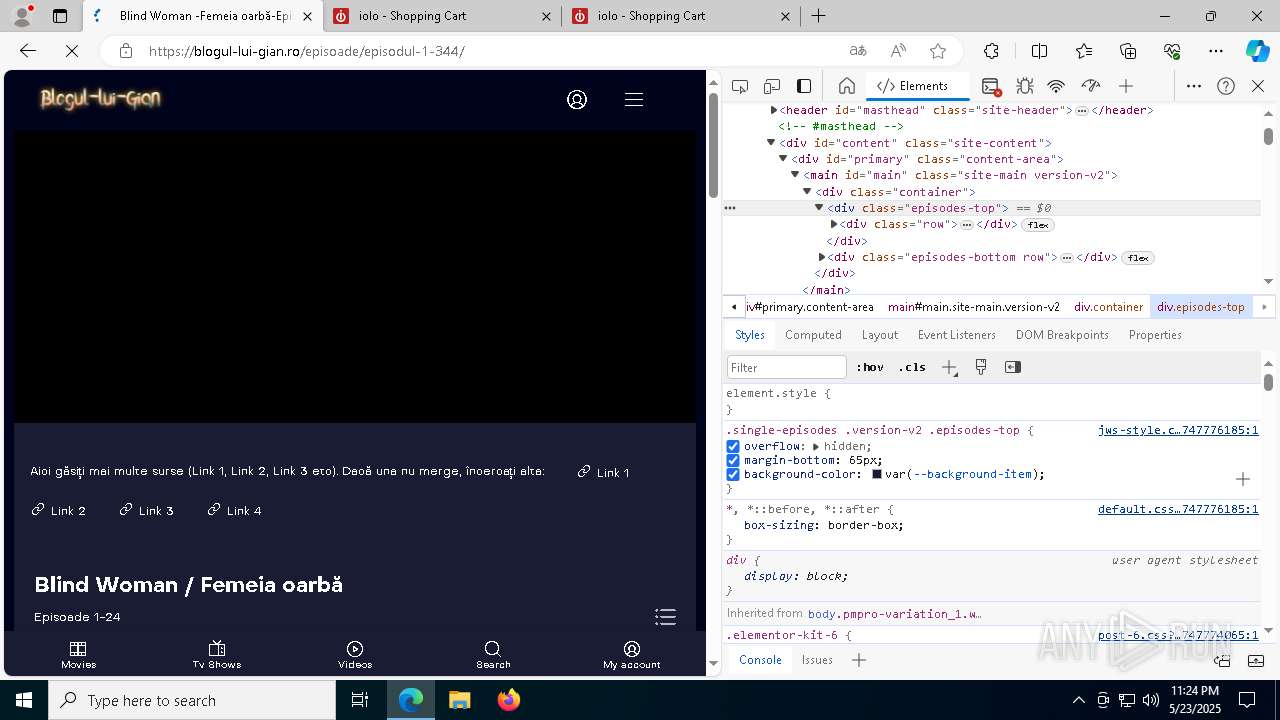
Task: Toggle computed styles sidebar icon
Action: (1013, 367)
